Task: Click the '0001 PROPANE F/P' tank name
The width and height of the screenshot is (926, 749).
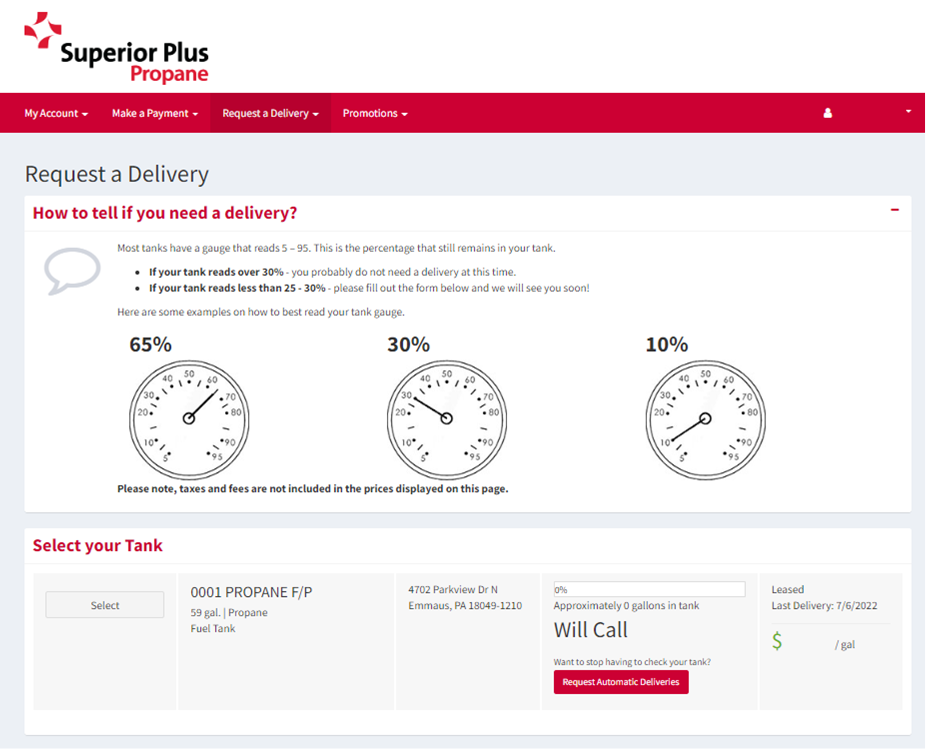Action: click(251, 592)
